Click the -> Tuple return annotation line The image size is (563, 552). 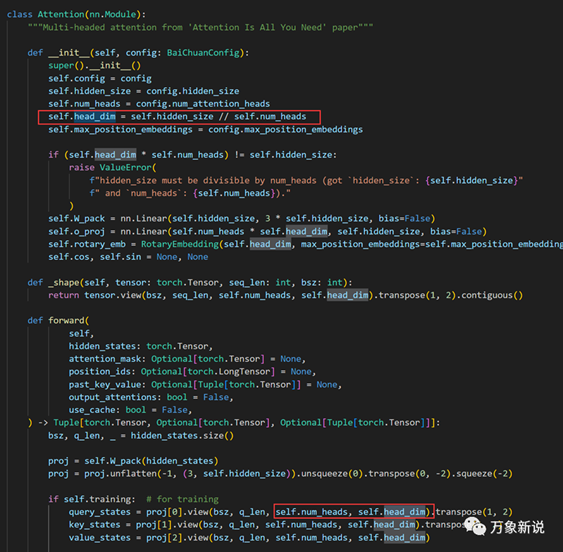click(234, 423)
